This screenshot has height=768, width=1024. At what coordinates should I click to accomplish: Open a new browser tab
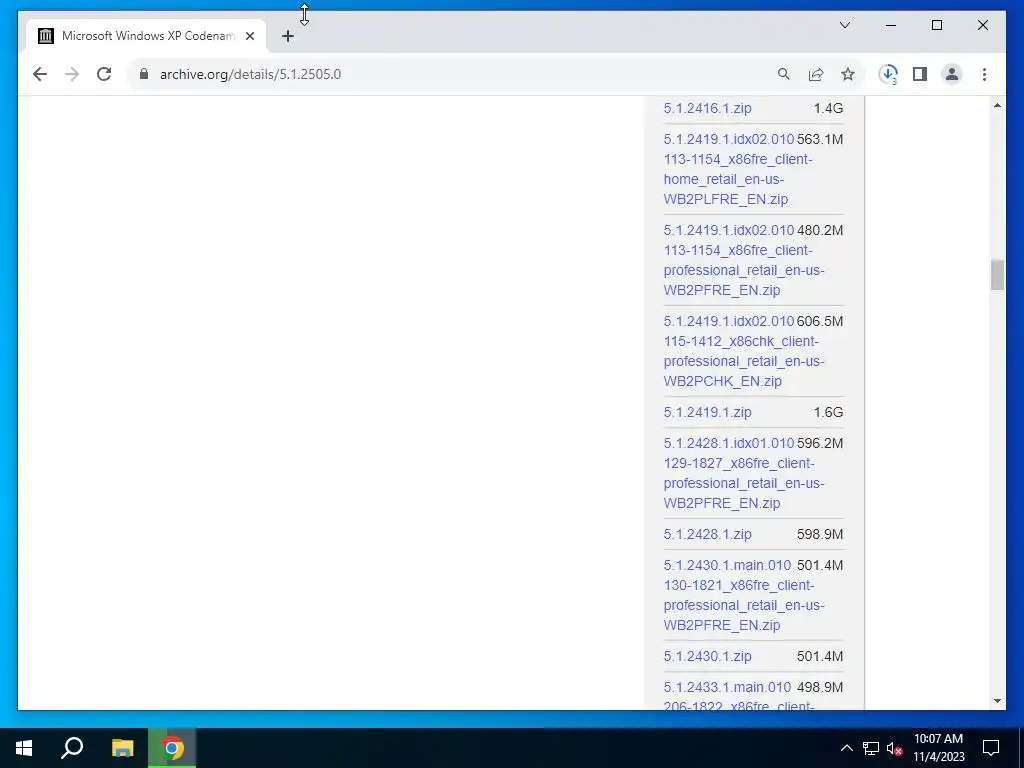click(288, 36)
